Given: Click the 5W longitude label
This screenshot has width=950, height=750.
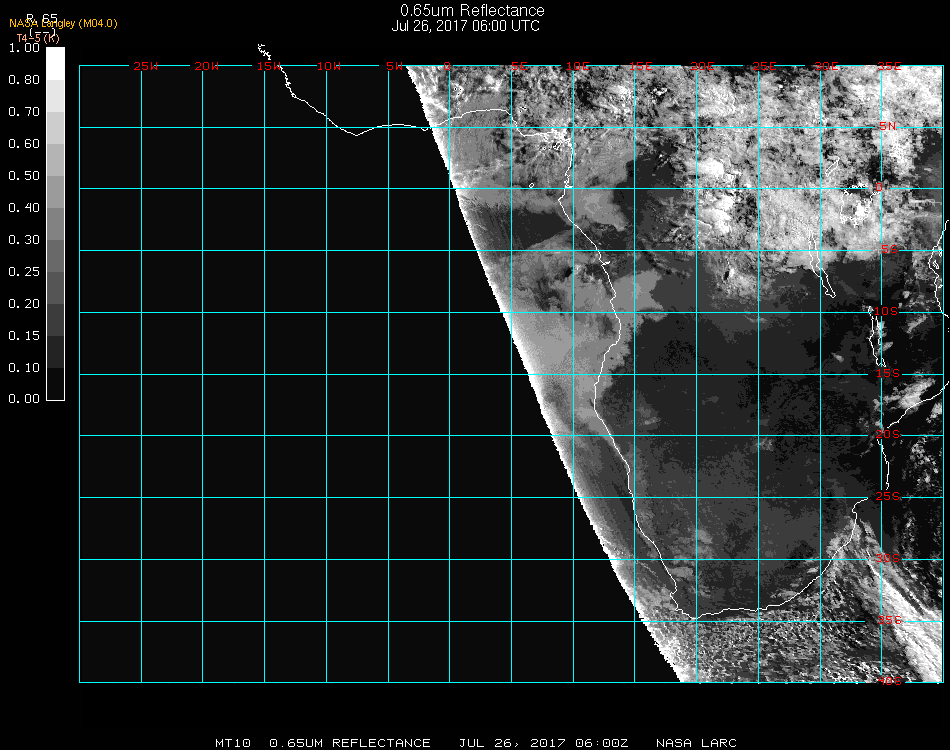Looking at the screenshot, I should point(394,67).
